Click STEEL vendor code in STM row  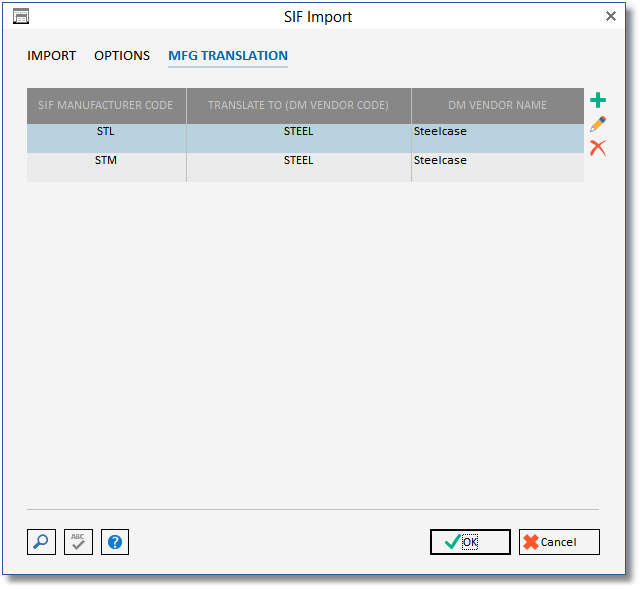click(299, 167)
